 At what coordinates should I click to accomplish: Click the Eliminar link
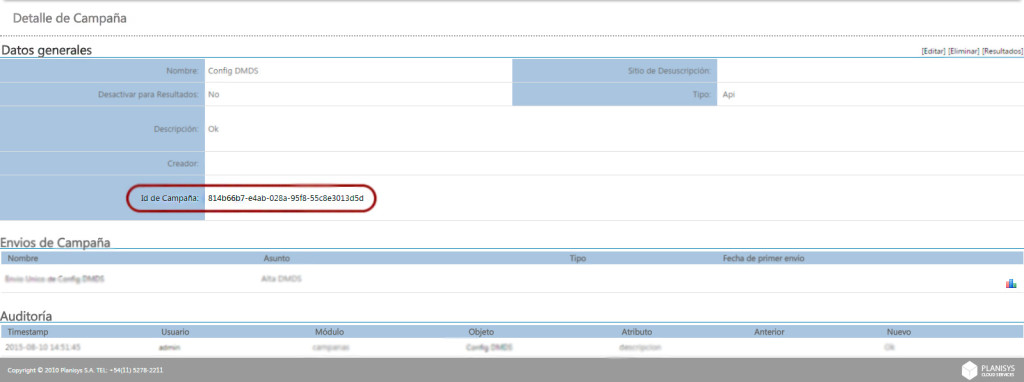963,51
